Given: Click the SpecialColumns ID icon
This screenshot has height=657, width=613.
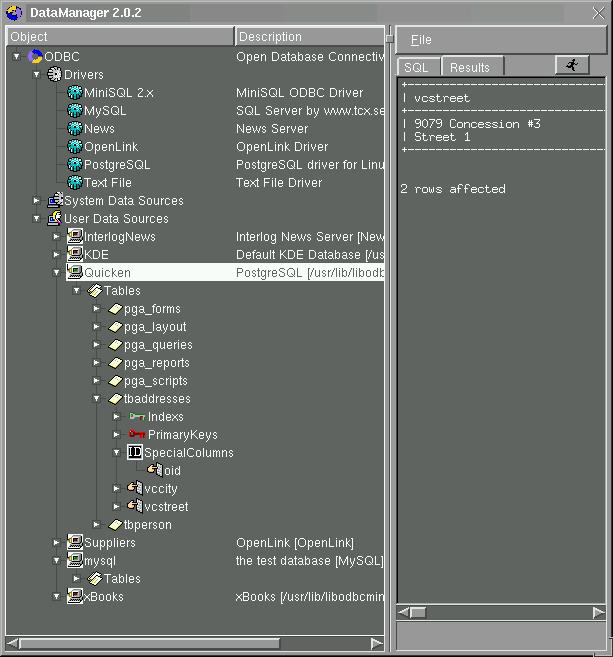Looking at the screenshot, I should tap(135, 452).
